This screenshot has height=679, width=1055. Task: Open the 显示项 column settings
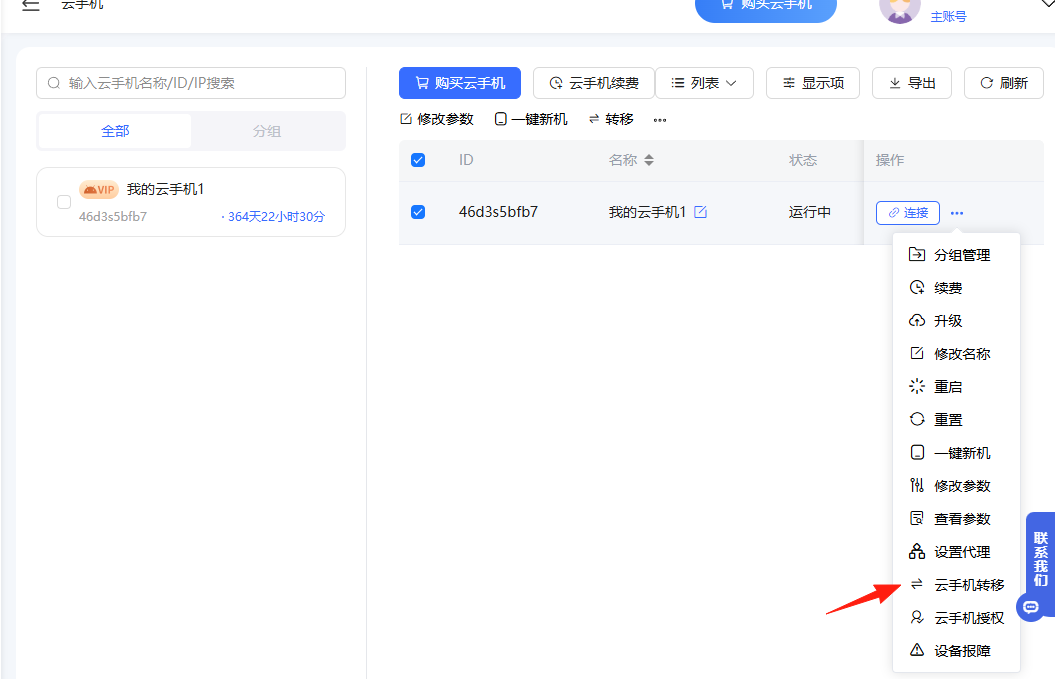coord(812,83)
